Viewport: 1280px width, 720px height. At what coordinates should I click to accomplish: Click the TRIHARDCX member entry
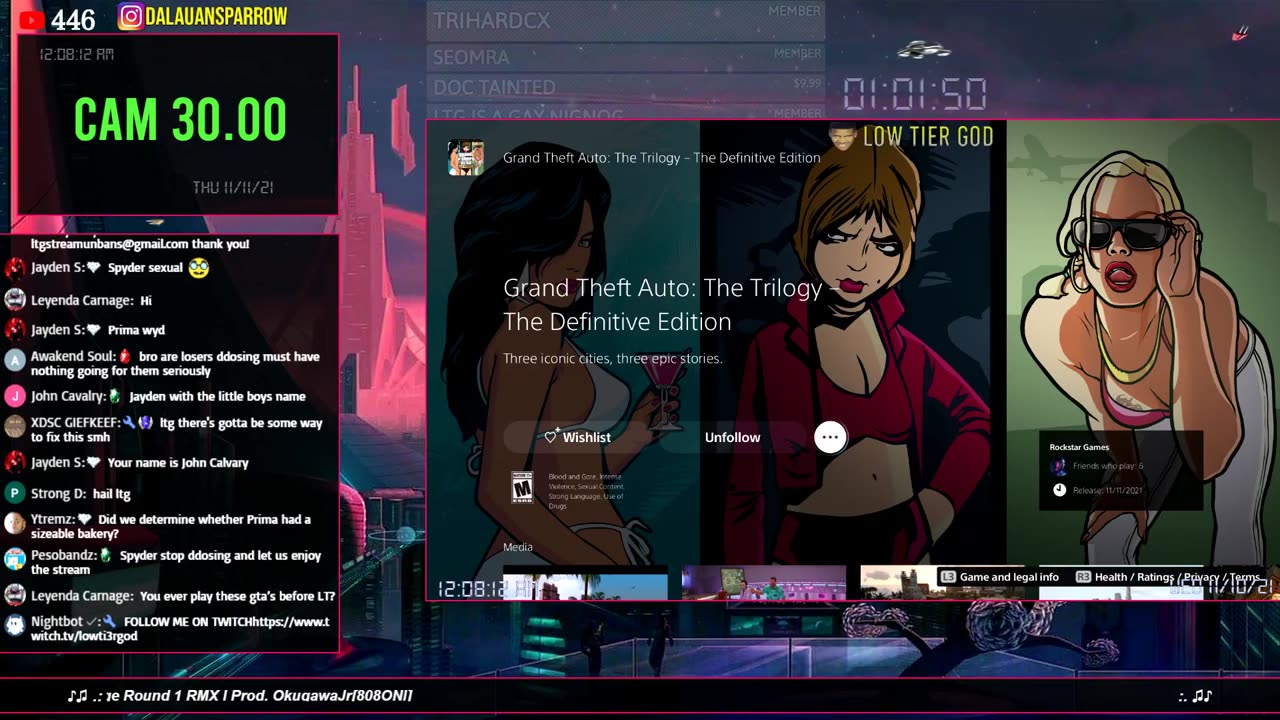click(626, 21)
